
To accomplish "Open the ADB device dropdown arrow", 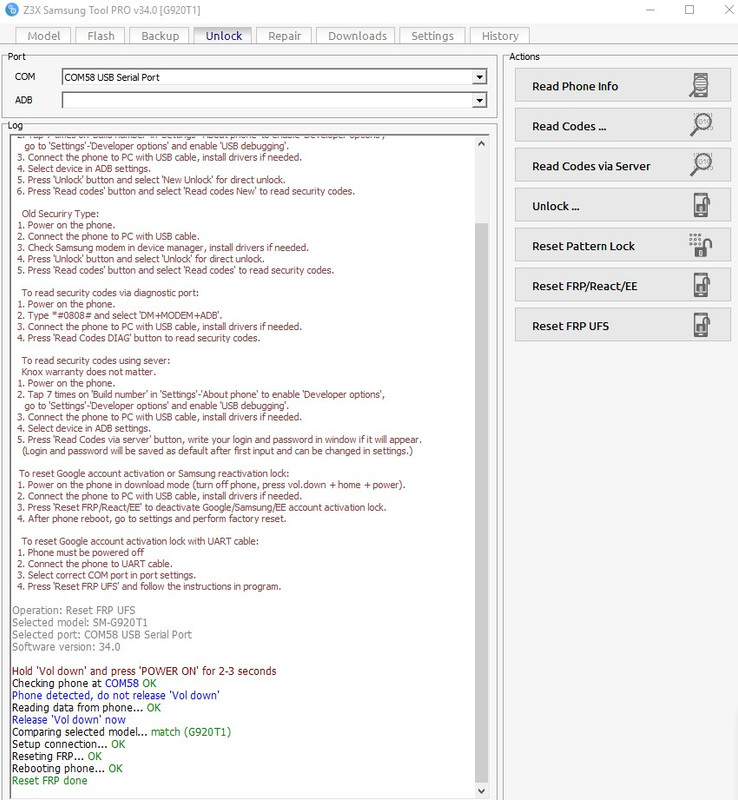I will 479,100.
